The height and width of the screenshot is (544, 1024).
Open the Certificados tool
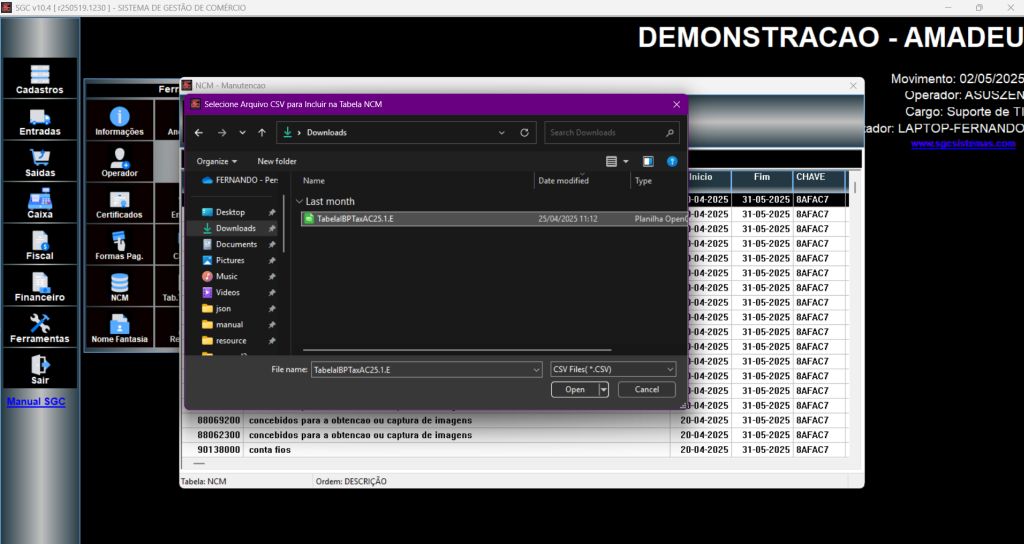click(x=120, y=203)
